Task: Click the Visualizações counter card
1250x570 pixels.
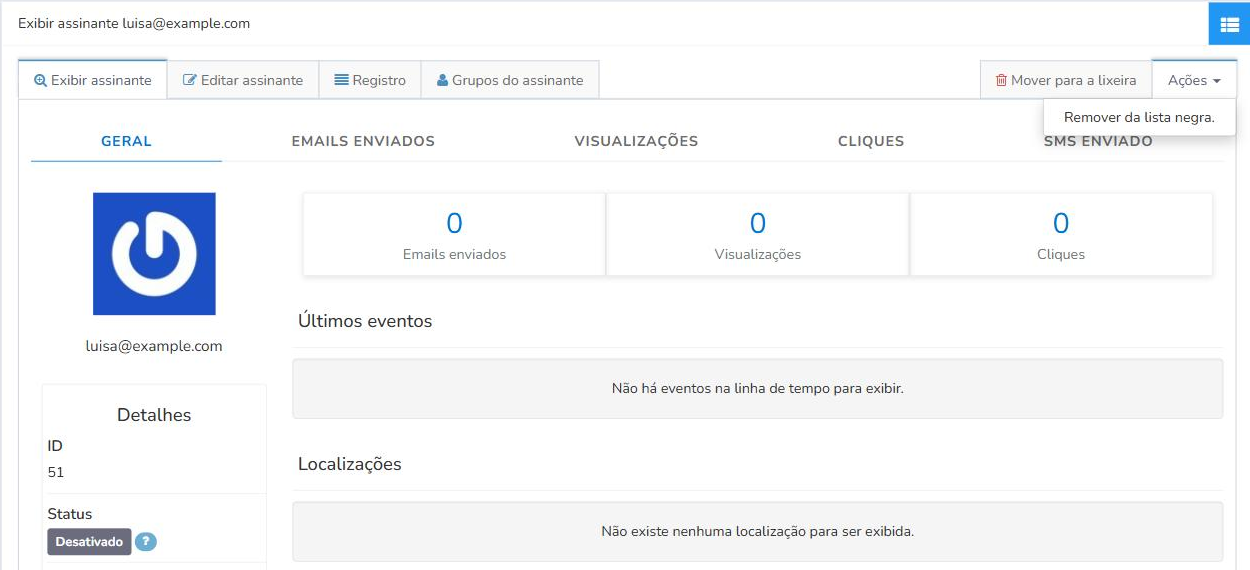Action: [x=758, y=234]
